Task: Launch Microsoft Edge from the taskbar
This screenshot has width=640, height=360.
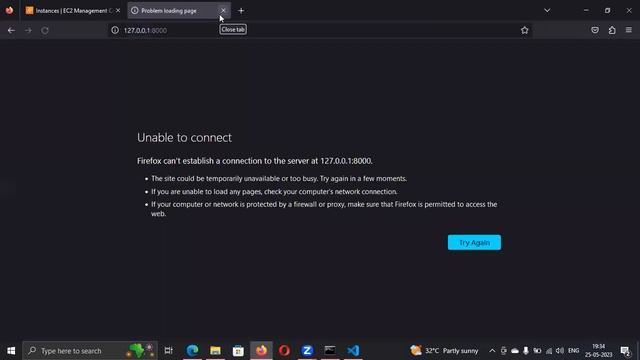Action: point(192,351)
